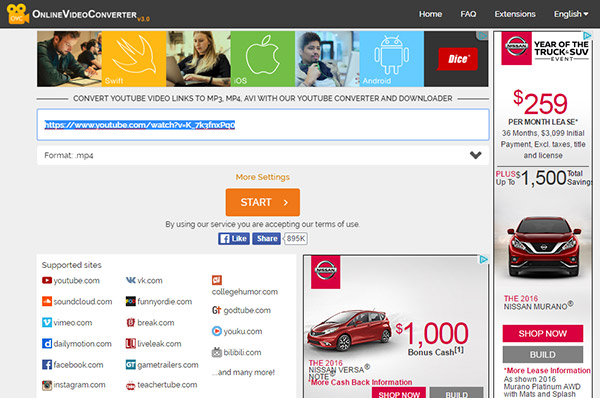Click the red Nissan Murano car image
The height and width of the screenshot is (398, 600).
[x=543, y=247]
